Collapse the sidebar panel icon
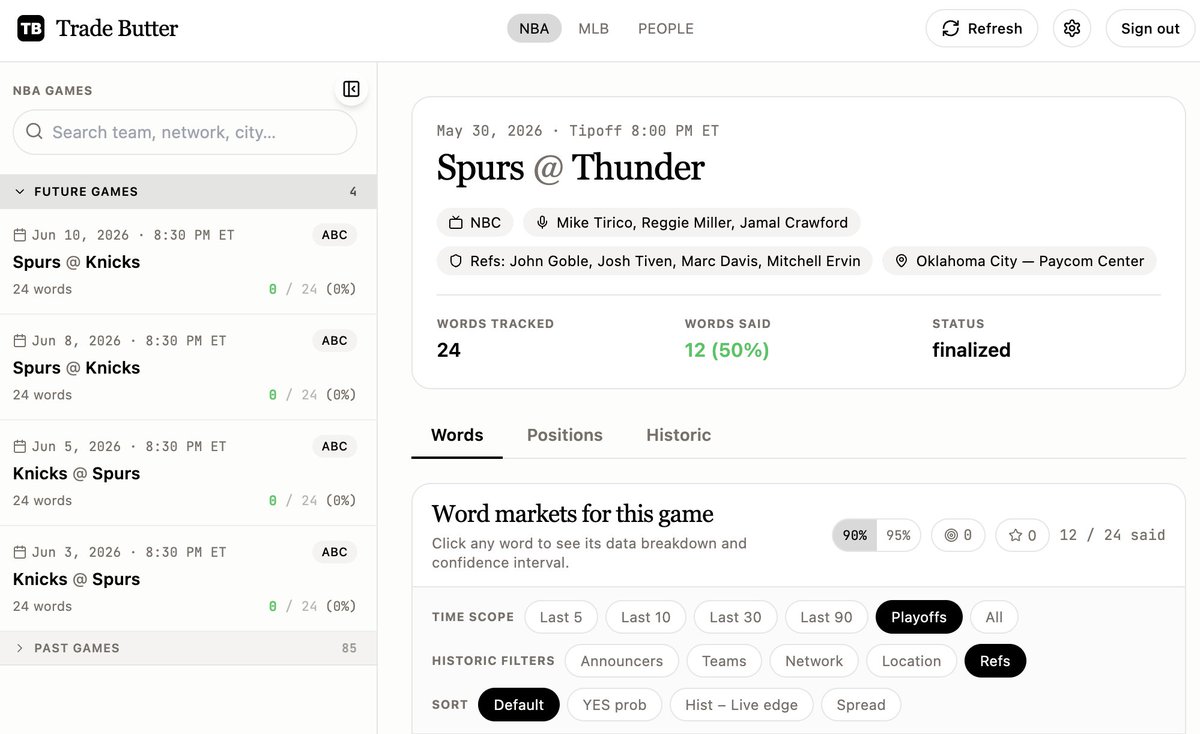1200x734 pixels. [351, 89]
